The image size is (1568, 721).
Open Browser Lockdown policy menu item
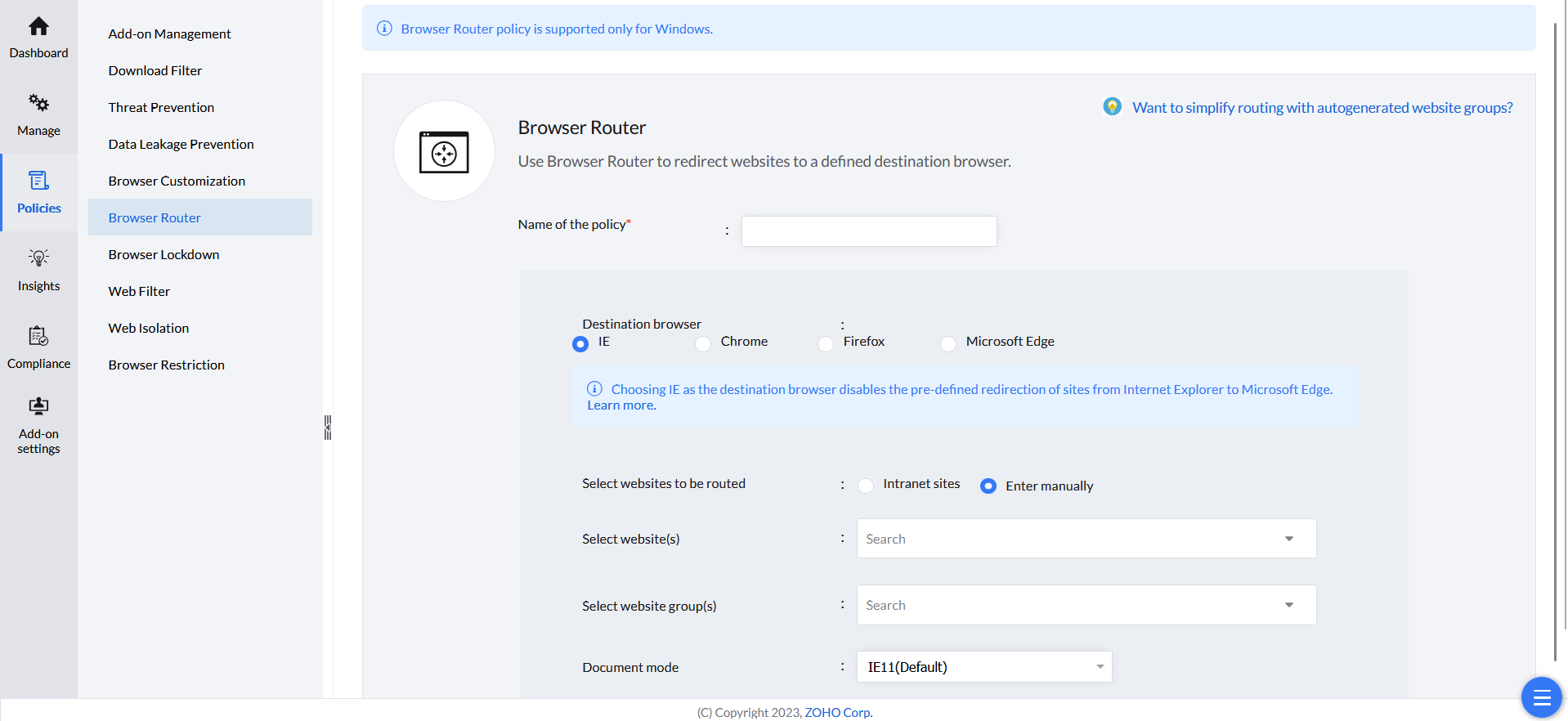pos(164,254)
